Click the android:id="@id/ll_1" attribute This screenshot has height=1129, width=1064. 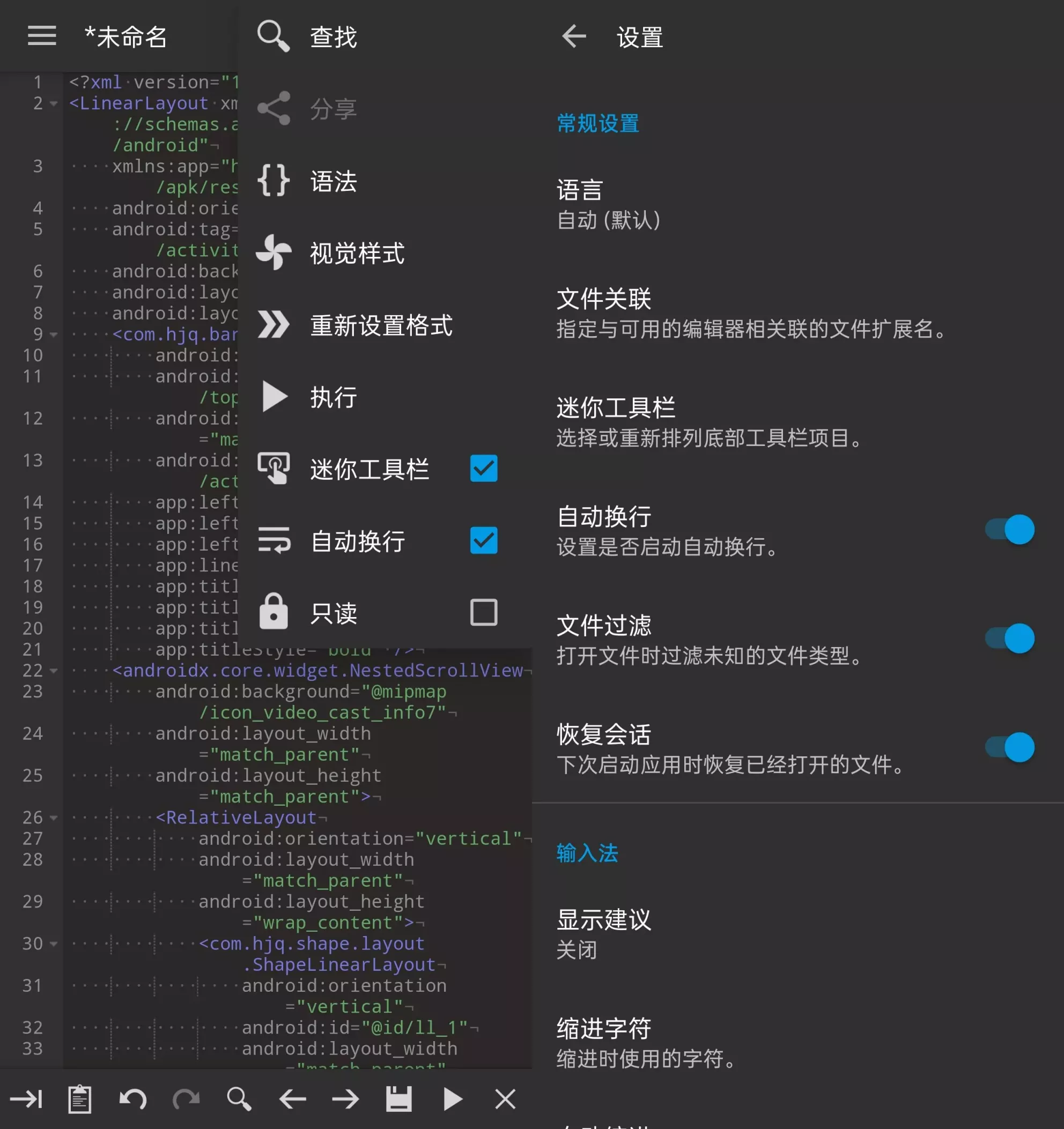click(354, 1028)
